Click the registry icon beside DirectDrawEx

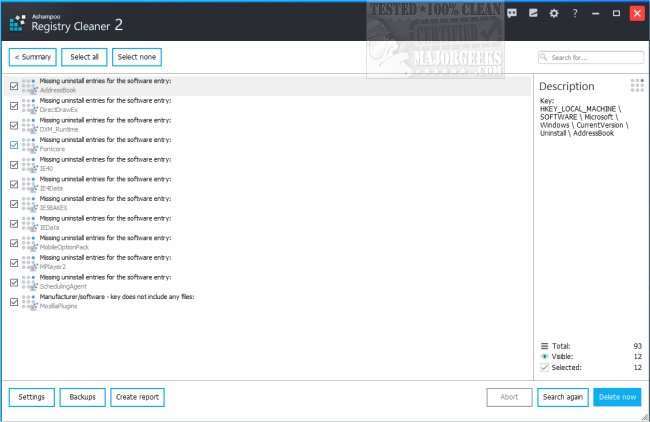click(29, 106)
